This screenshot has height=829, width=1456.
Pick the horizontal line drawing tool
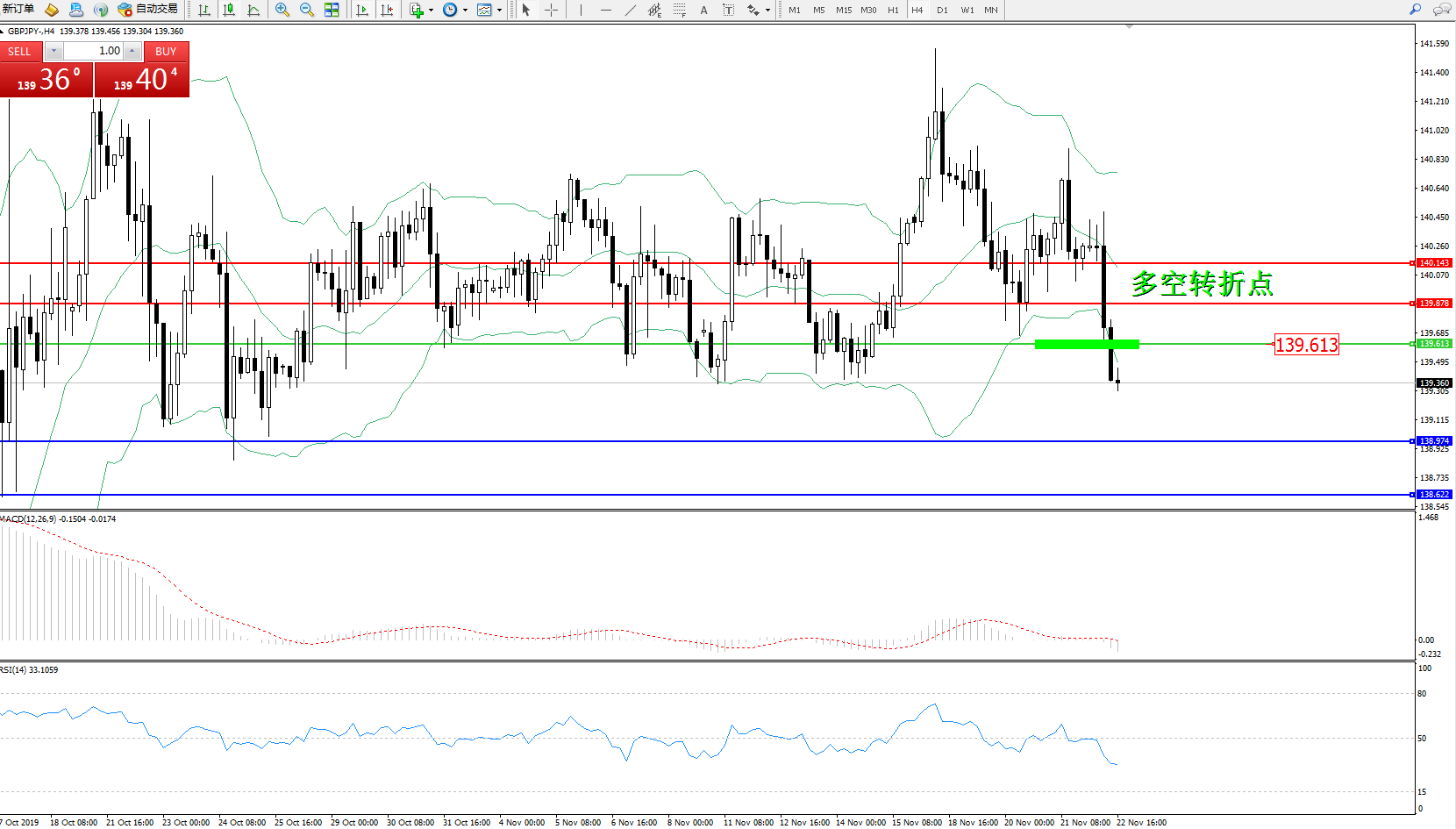point(606,10)
